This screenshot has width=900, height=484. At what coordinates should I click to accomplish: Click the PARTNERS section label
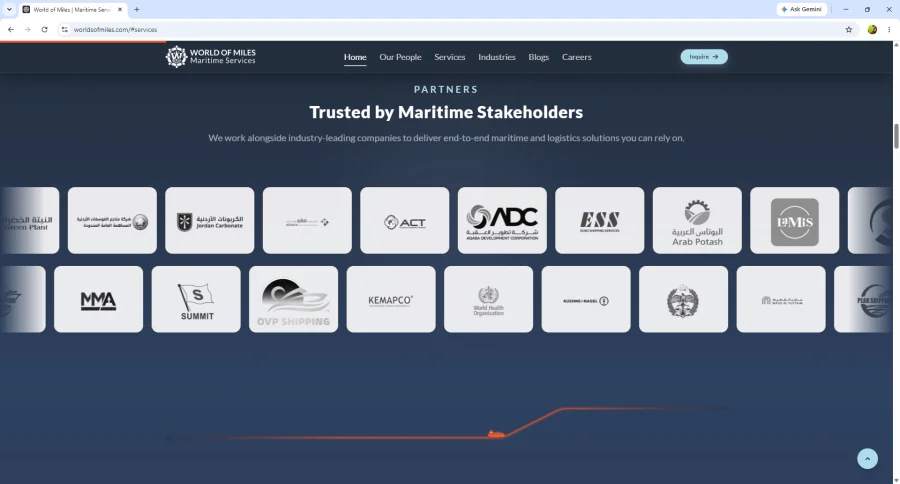(x=446, y=90)
